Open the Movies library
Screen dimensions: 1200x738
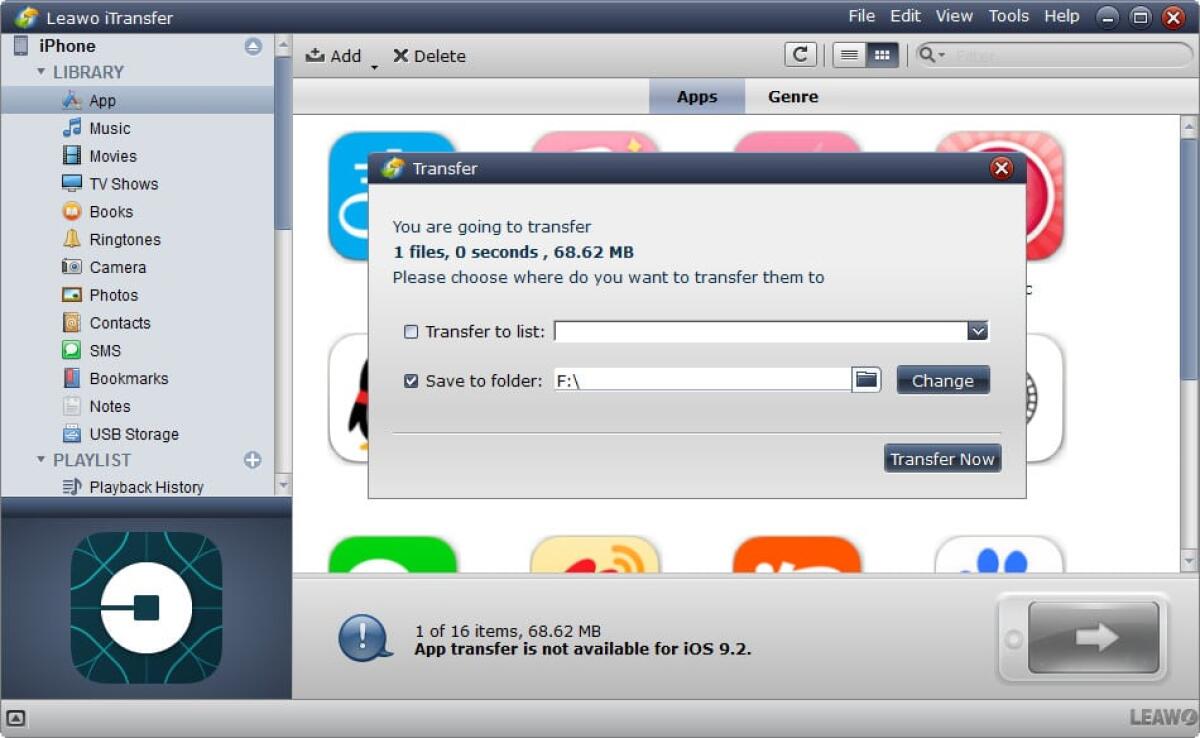coord(113,156)
